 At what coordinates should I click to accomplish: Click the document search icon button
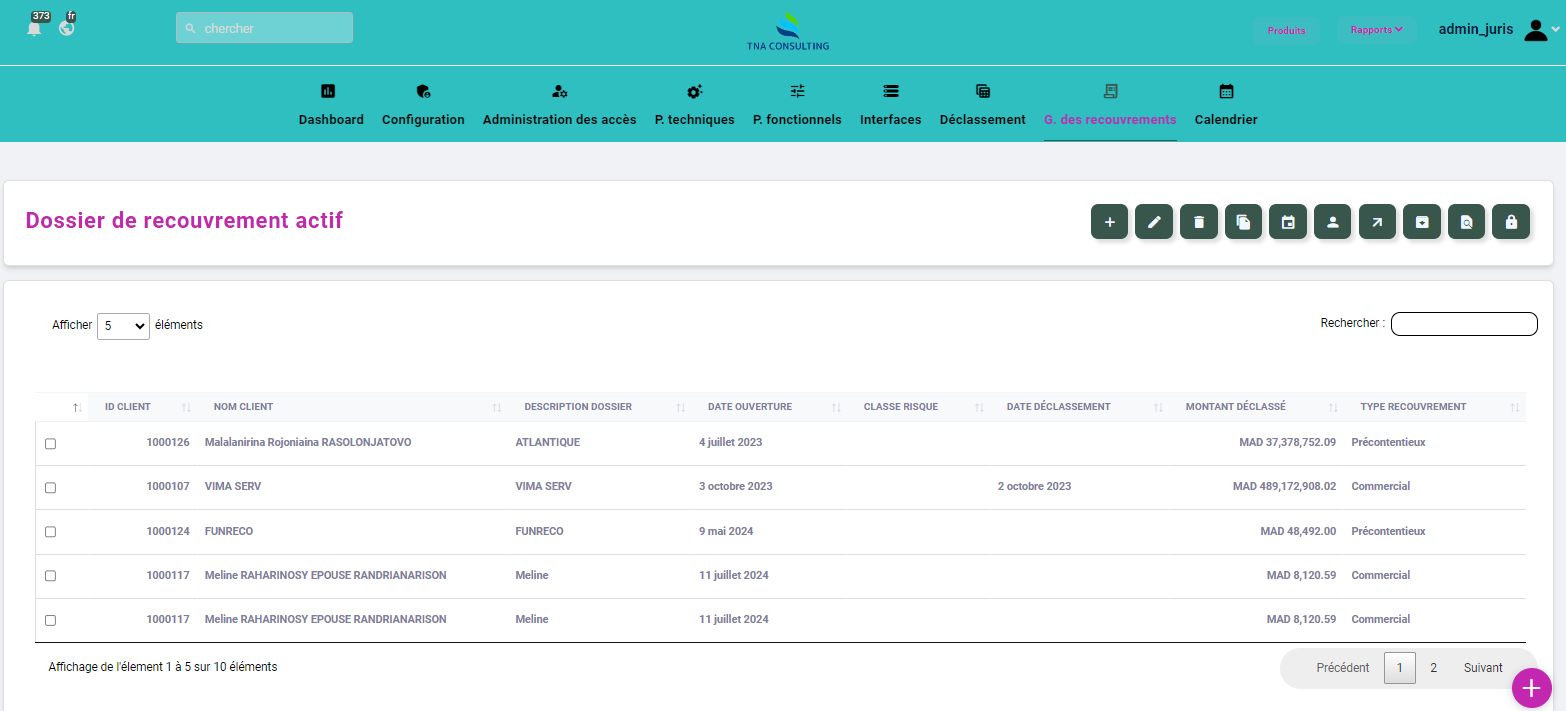[x=1466, y=222]
